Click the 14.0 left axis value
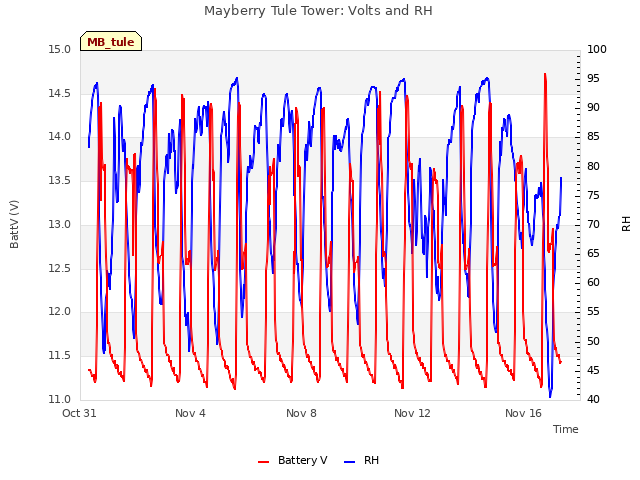Screen dimensions: 640x480 [59, 137]
